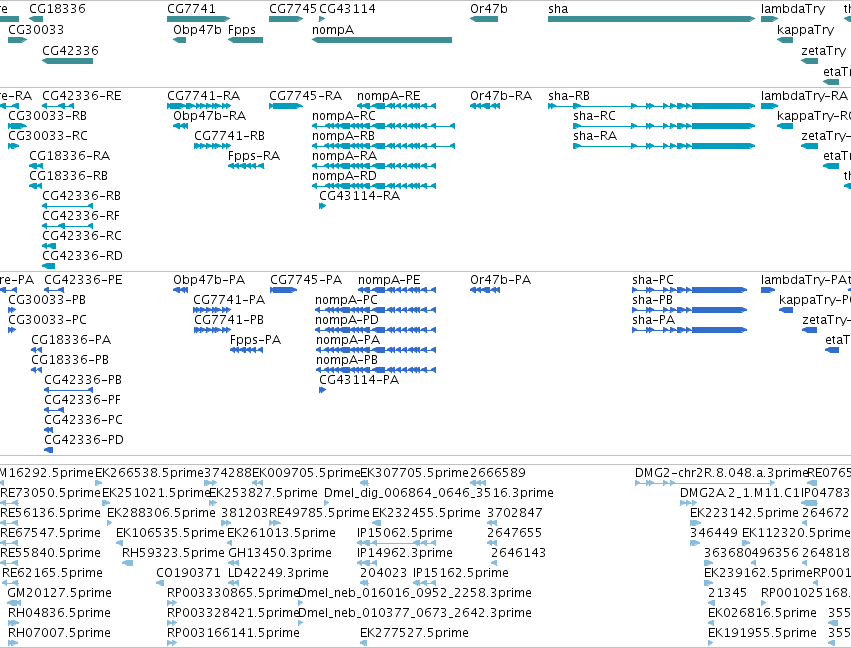The image size is (851, 648).
Task: Click the CG42336-PE protein label
Action: 84,280
